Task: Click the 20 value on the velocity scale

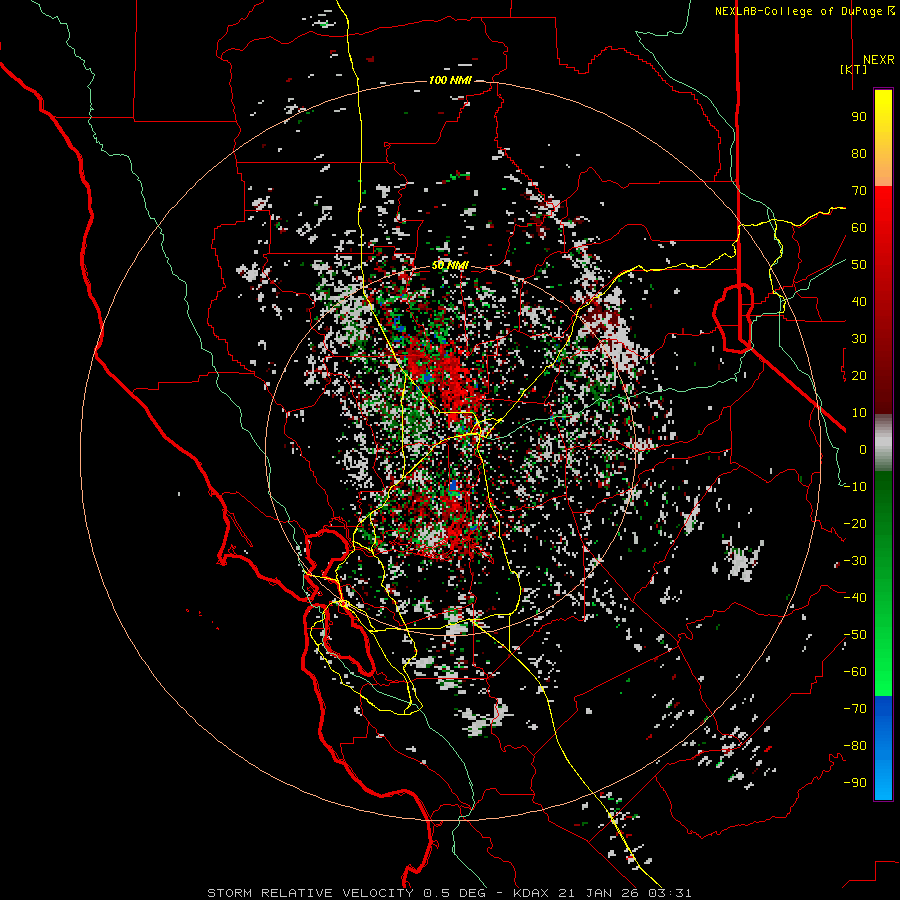Action: [x=859, y=376]
